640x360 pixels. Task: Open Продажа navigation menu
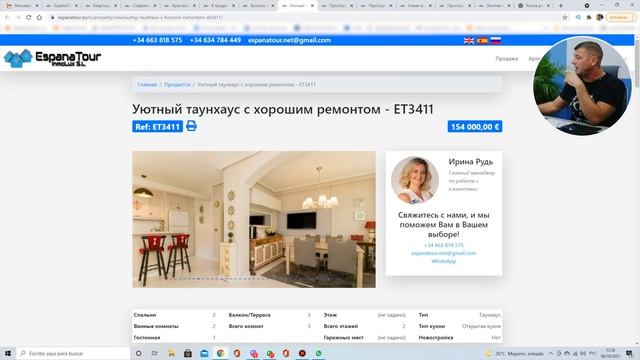pyautogui.click(x=507, y=59)
